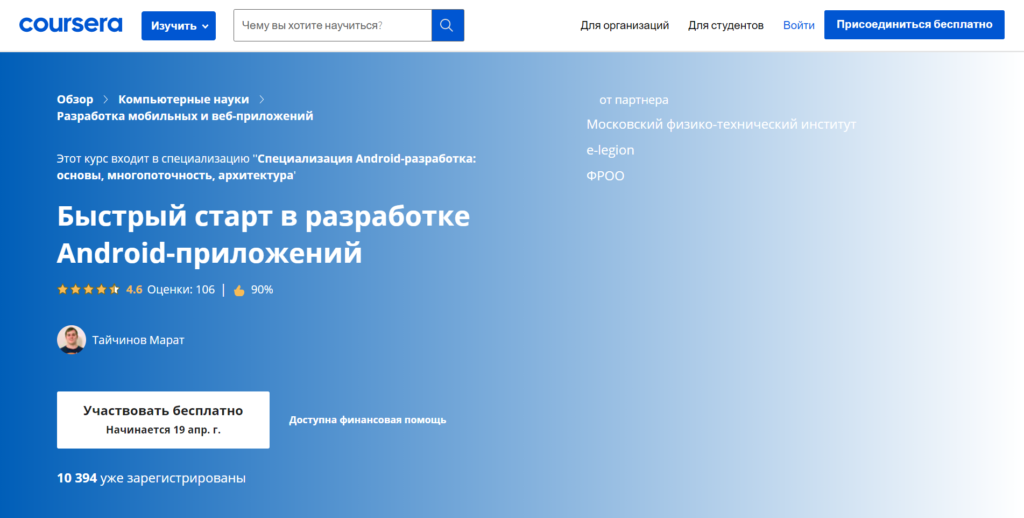1024x518 pixels.
Task: Open Компьютерные науки breadcrumb link
Action: (183, 99)
